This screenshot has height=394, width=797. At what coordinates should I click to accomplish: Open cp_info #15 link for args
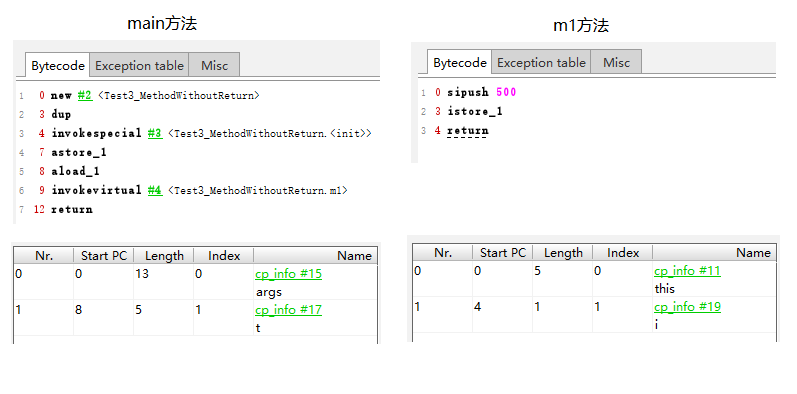288,274
